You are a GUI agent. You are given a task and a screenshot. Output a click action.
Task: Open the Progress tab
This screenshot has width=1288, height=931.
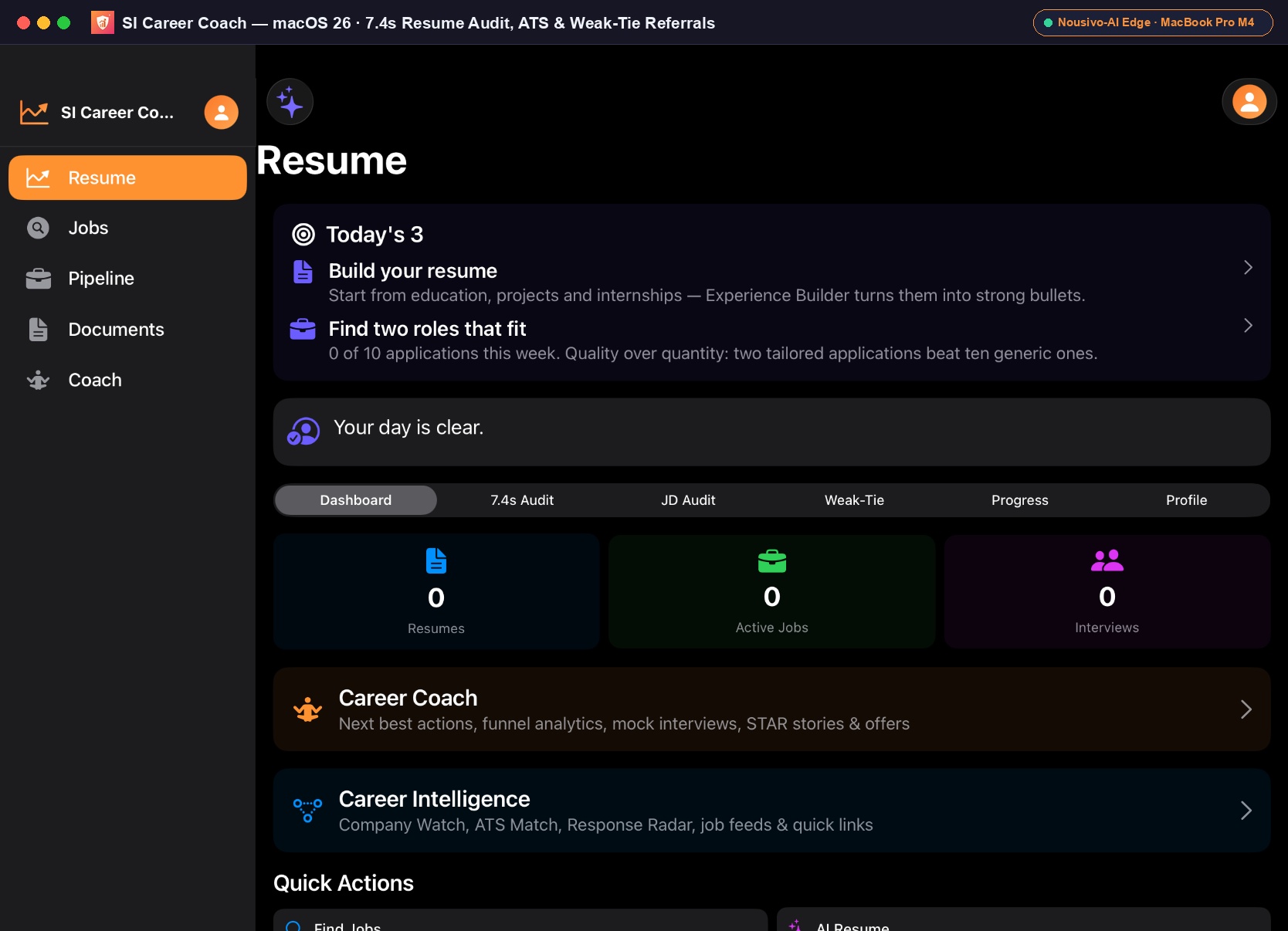point(1020,500)
